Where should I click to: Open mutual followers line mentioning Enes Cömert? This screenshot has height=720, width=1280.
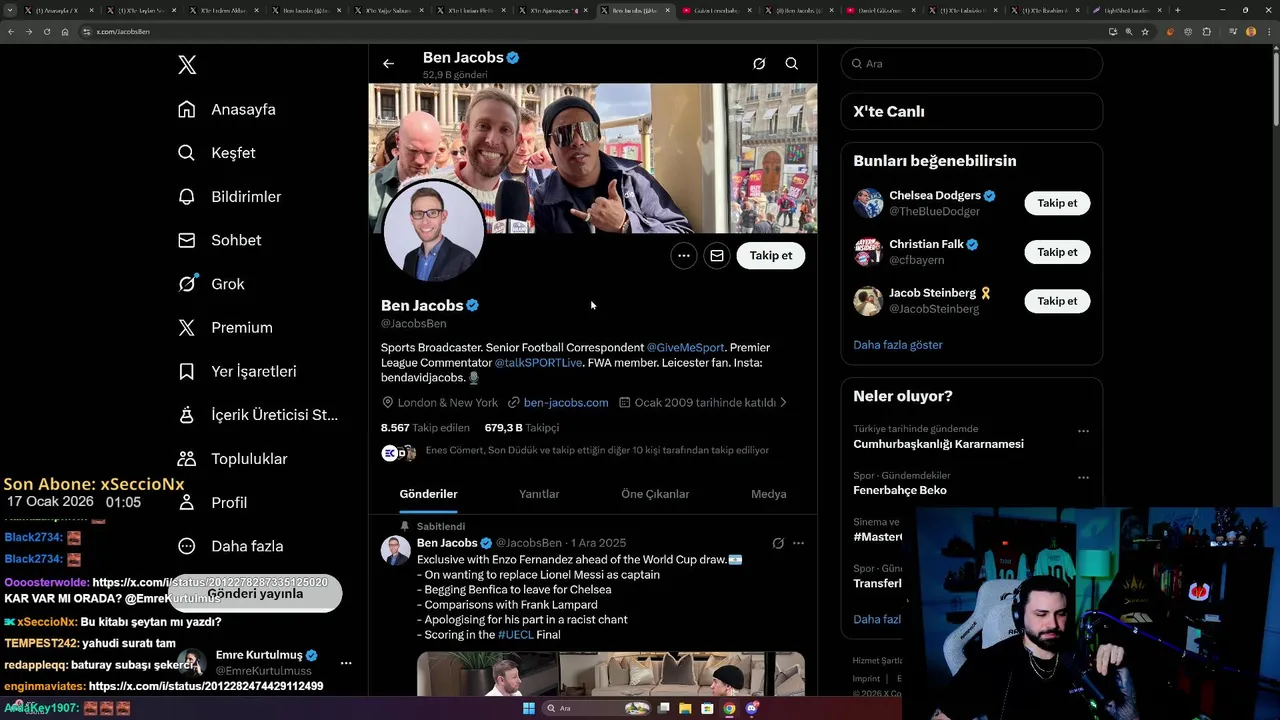597,450
